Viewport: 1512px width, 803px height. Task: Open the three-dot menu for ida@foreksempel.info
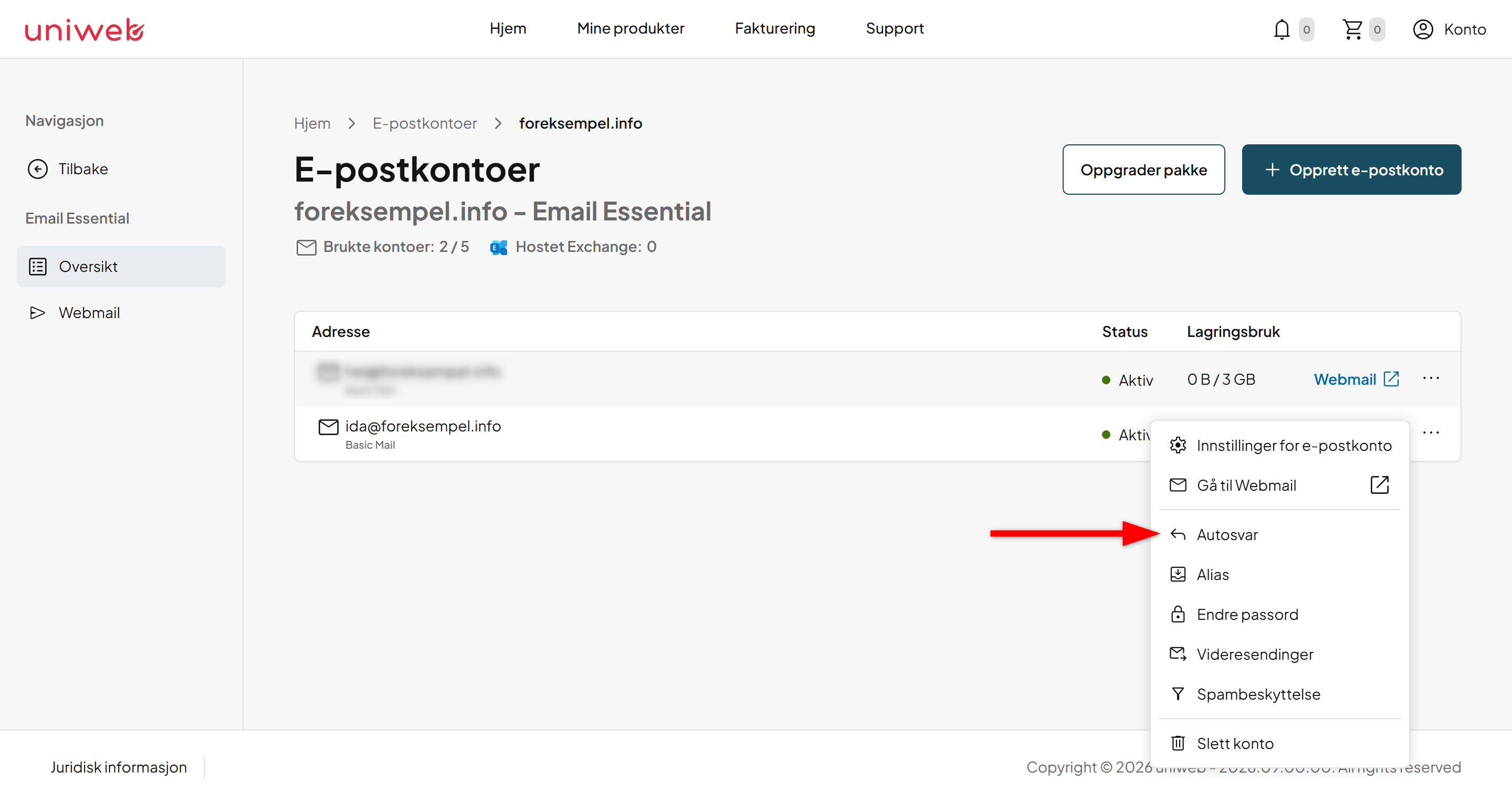[1431, 432]
